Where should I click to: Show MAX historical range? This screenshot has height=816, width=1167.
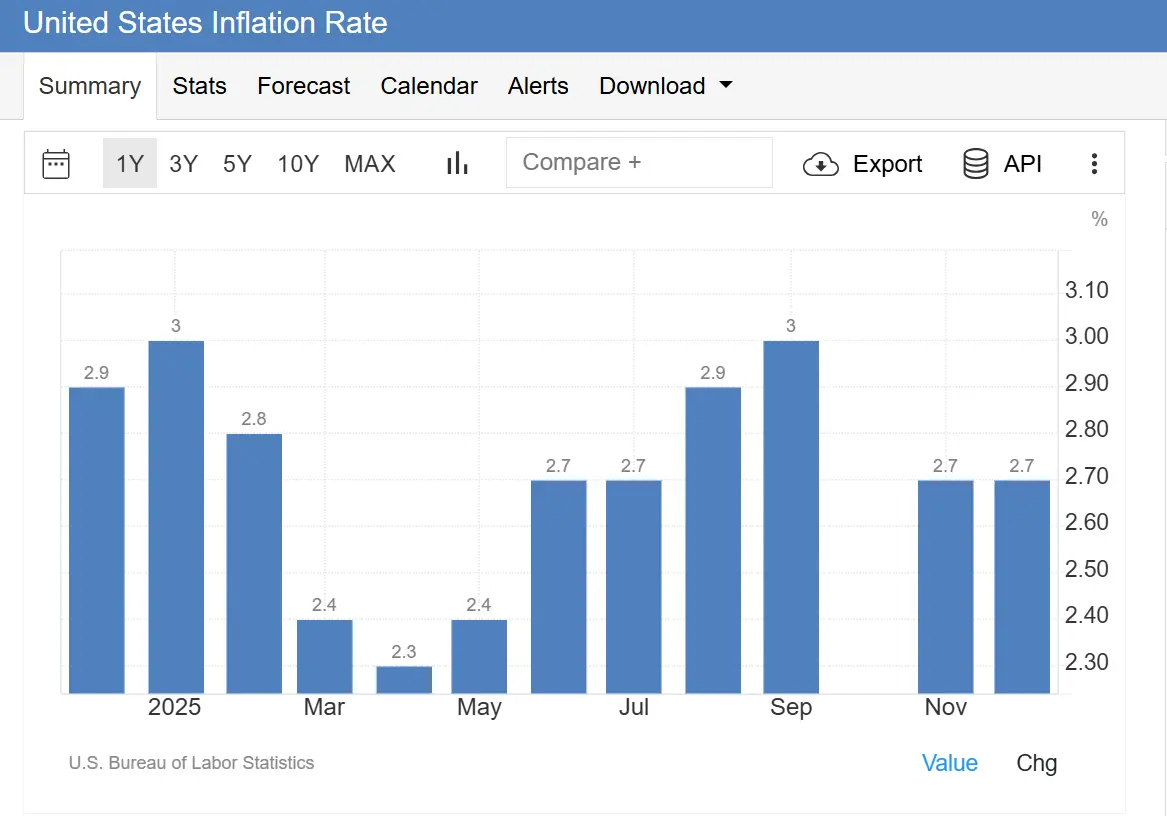click(x=370, y=164)
